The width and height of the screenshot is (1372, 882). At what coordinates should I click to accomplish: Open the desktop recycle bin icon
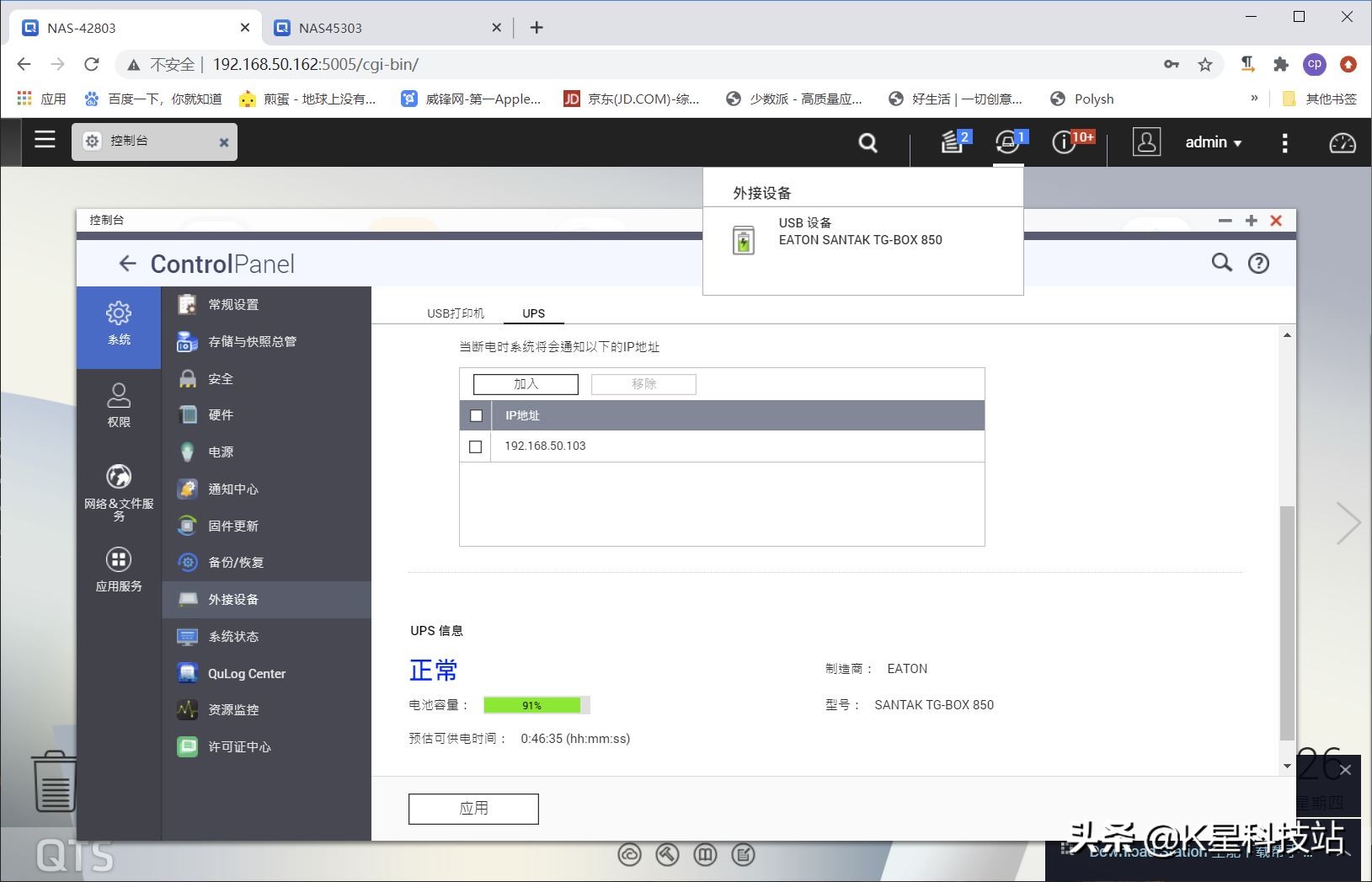point(55,781)
